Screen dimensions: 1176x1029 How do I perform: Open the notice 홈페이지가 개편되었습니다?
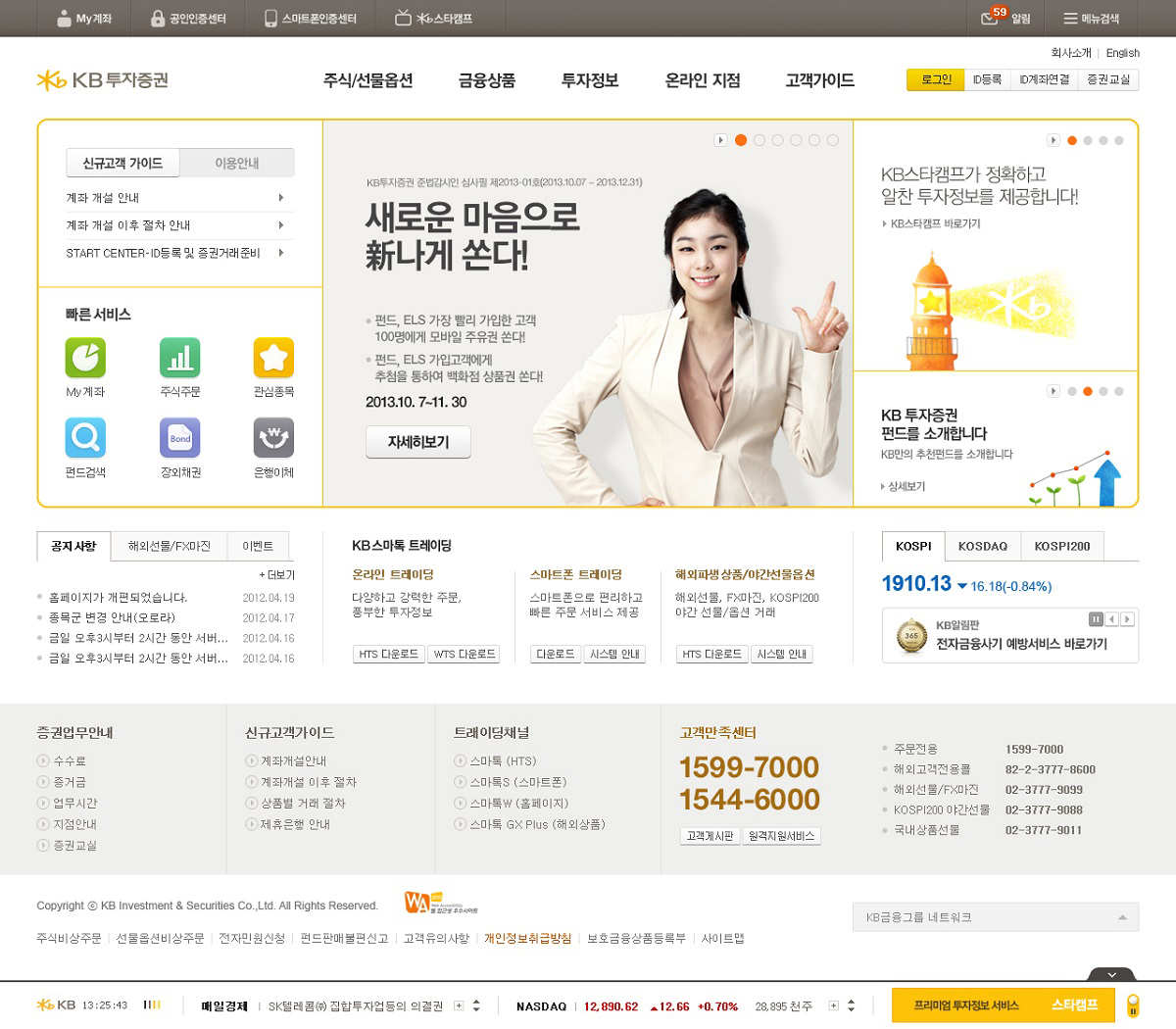tap(118, 598)
